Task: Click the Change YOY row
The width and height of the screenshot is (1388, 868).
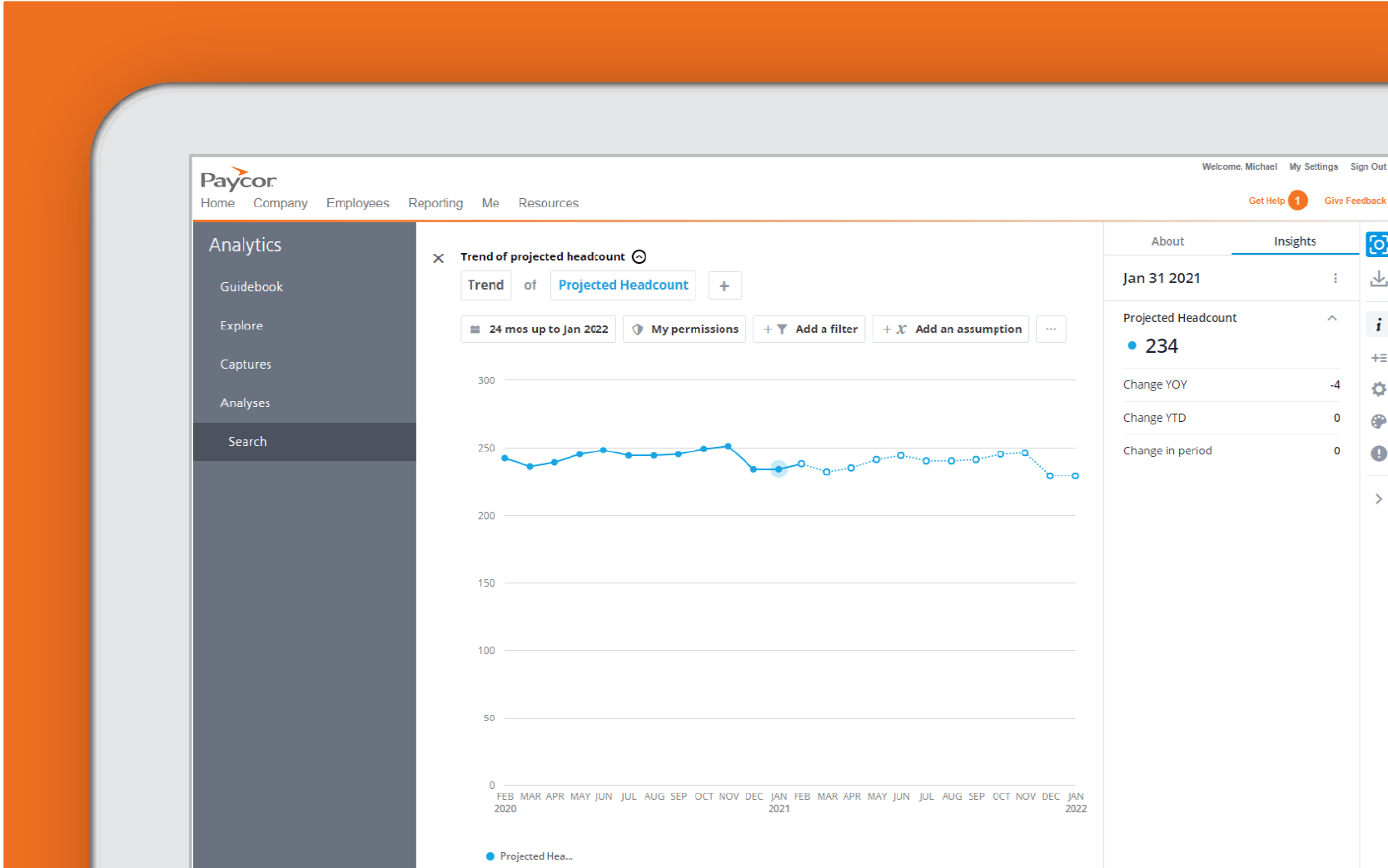Action: tap(1231, 384)
